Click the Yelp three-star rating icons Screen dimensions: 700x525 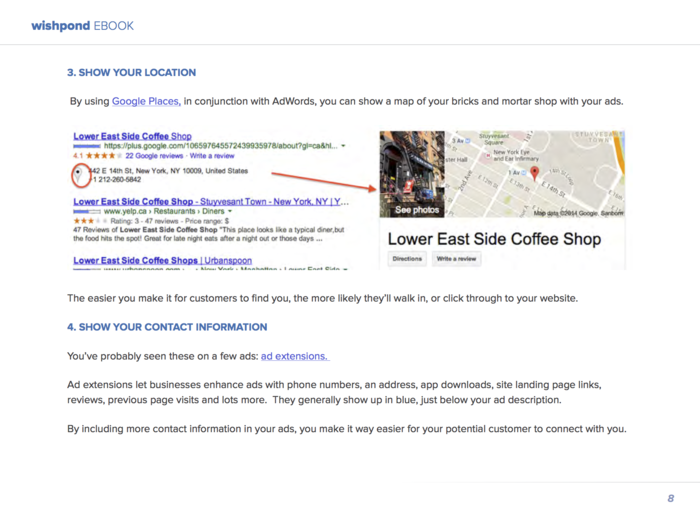click(87, 221)
